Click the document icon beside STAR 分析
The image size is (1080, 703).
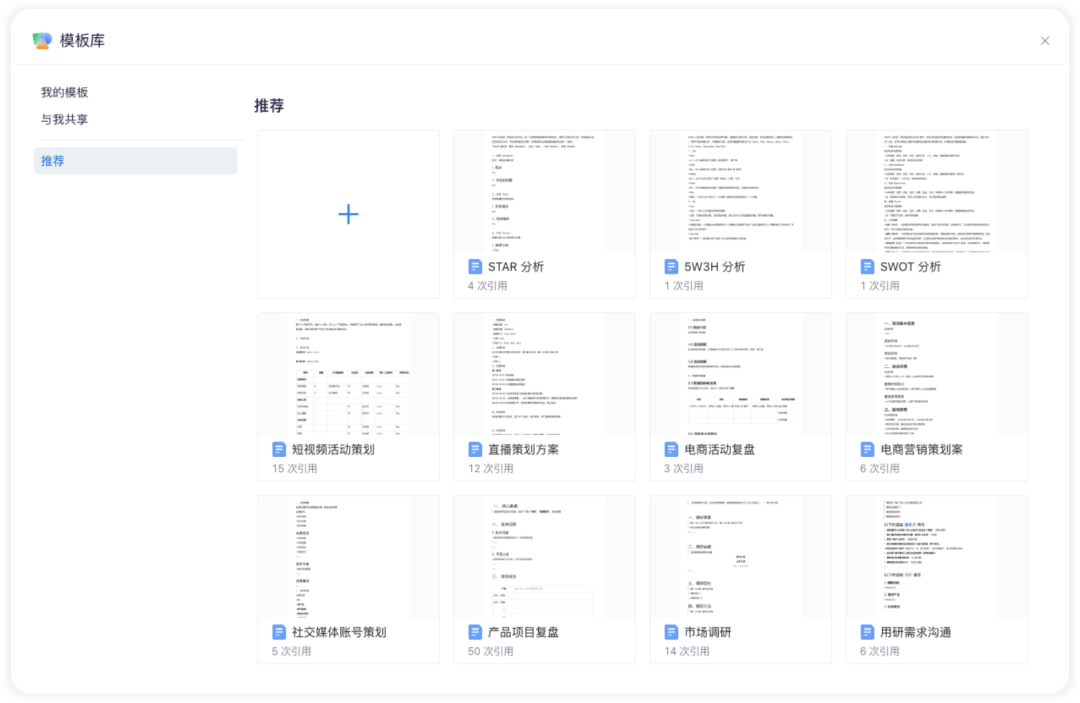click(x=475, y=266)
